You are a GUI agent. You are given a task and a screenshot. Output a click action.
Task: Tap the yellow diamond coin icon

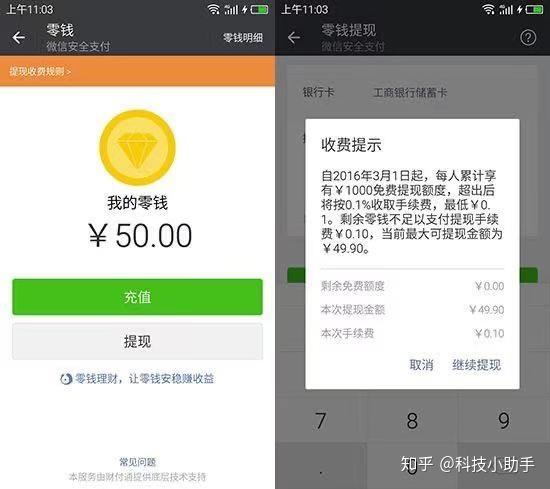pos(138,147)
